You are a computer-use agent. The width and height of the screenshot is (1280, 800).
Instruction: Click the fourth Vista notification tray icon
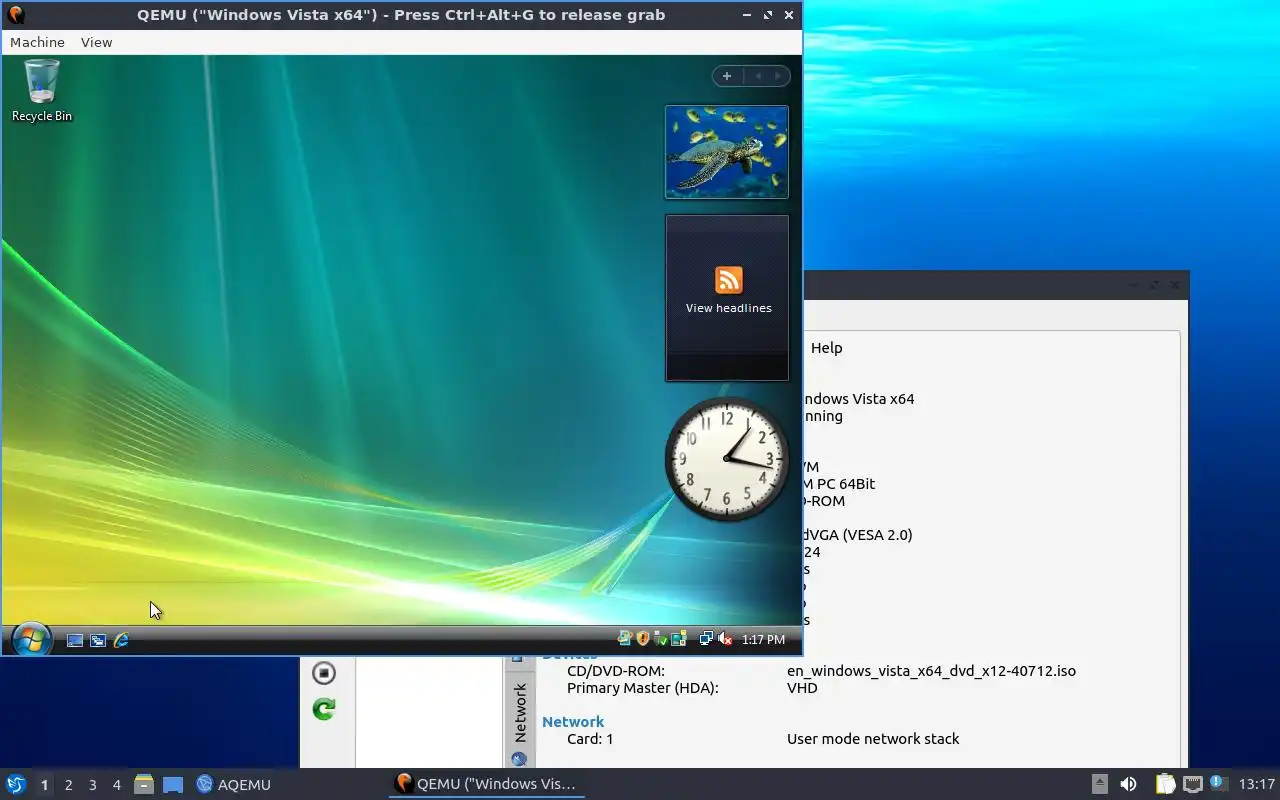pos(679,639)
